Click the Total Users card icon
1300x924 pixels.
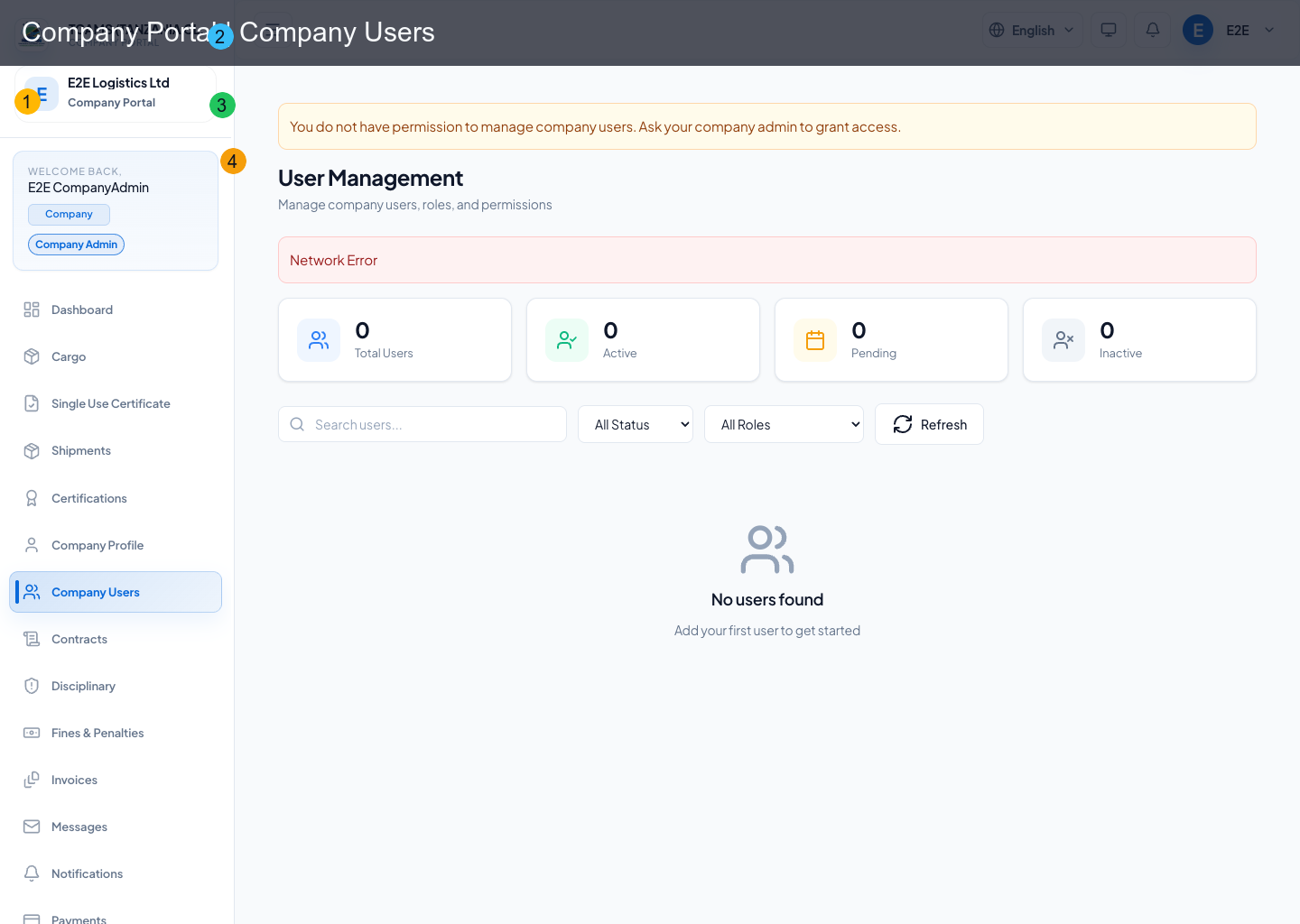[319, 340]
